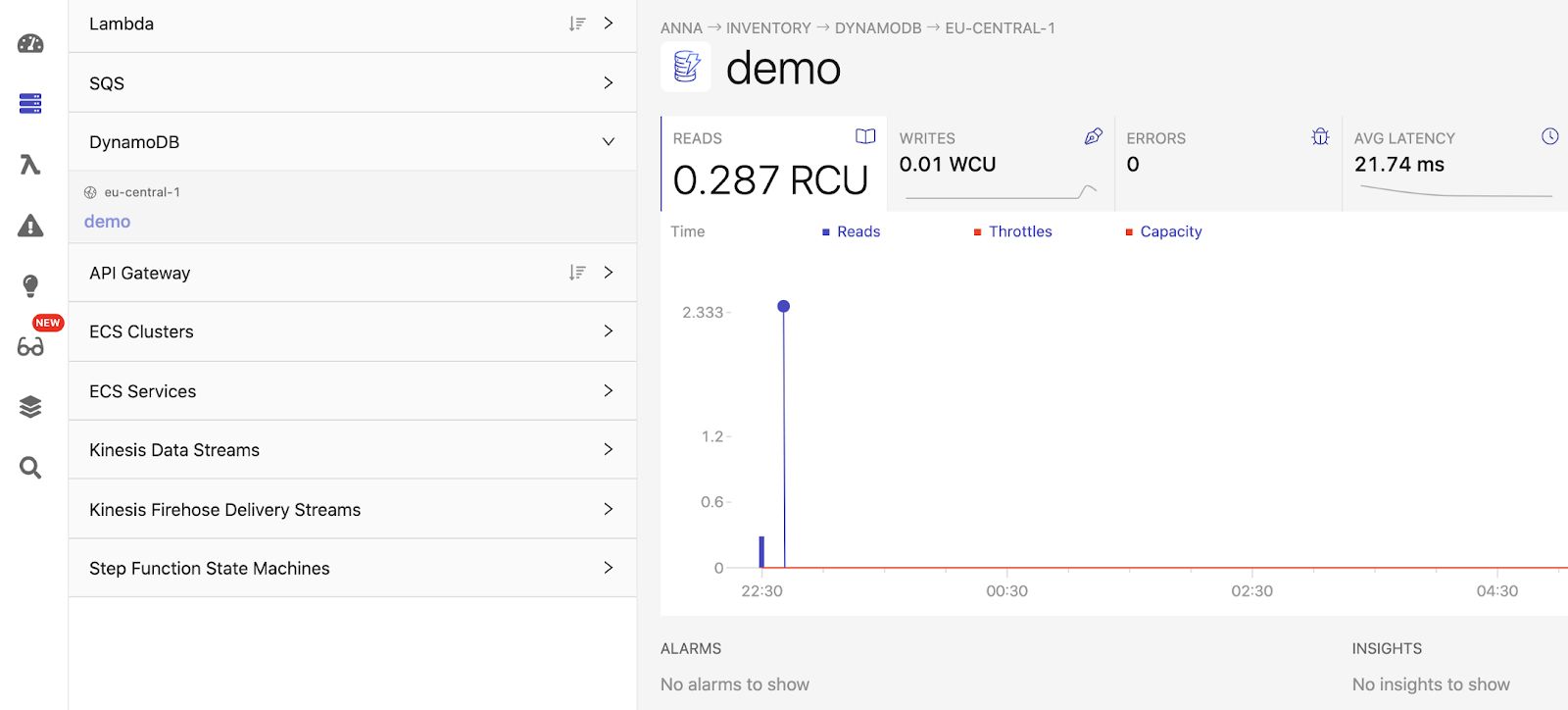Open search with the magnifier icon

point(30,468)
